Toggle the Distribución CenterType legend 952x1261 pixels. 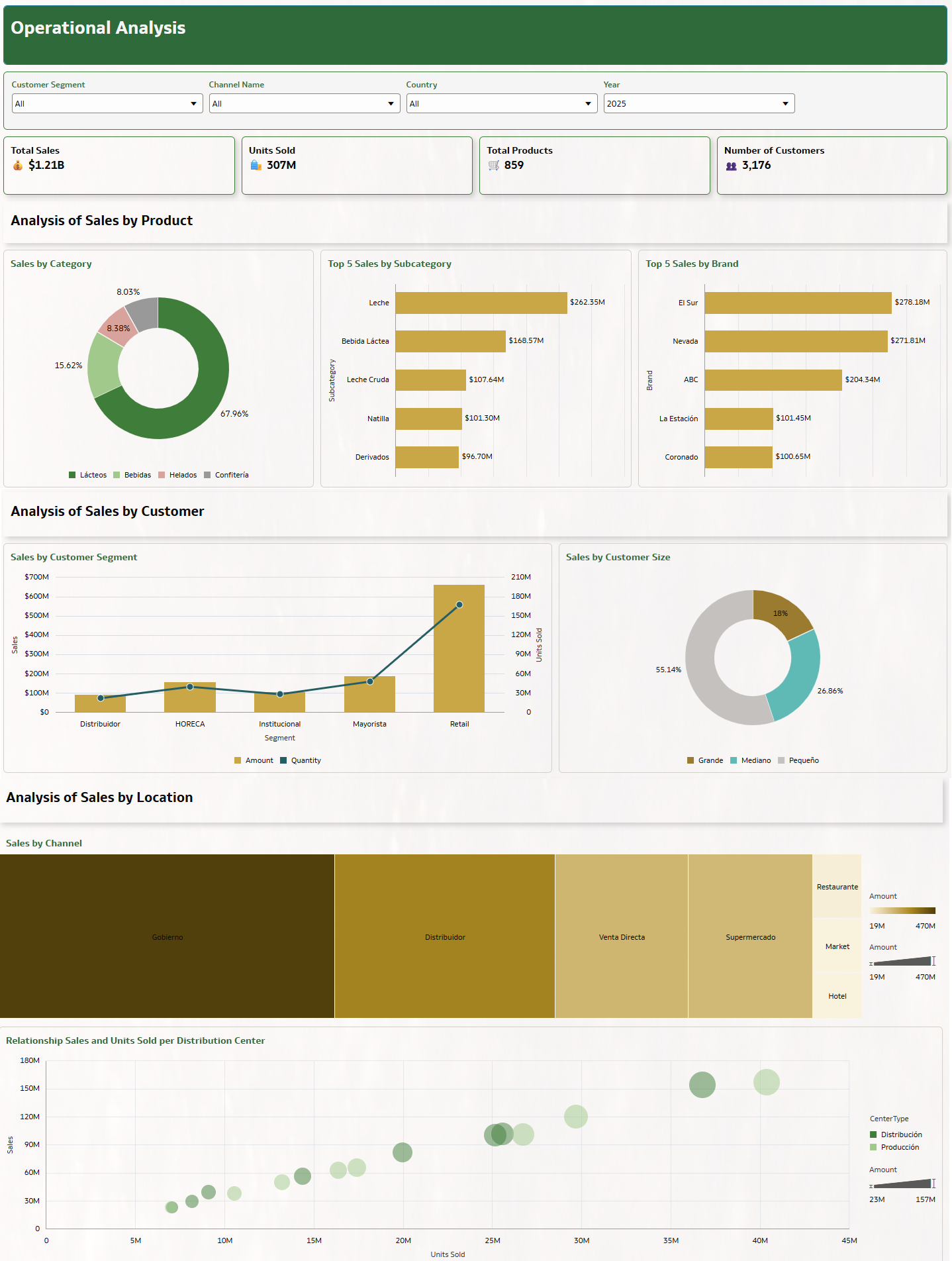(896, 1135)
